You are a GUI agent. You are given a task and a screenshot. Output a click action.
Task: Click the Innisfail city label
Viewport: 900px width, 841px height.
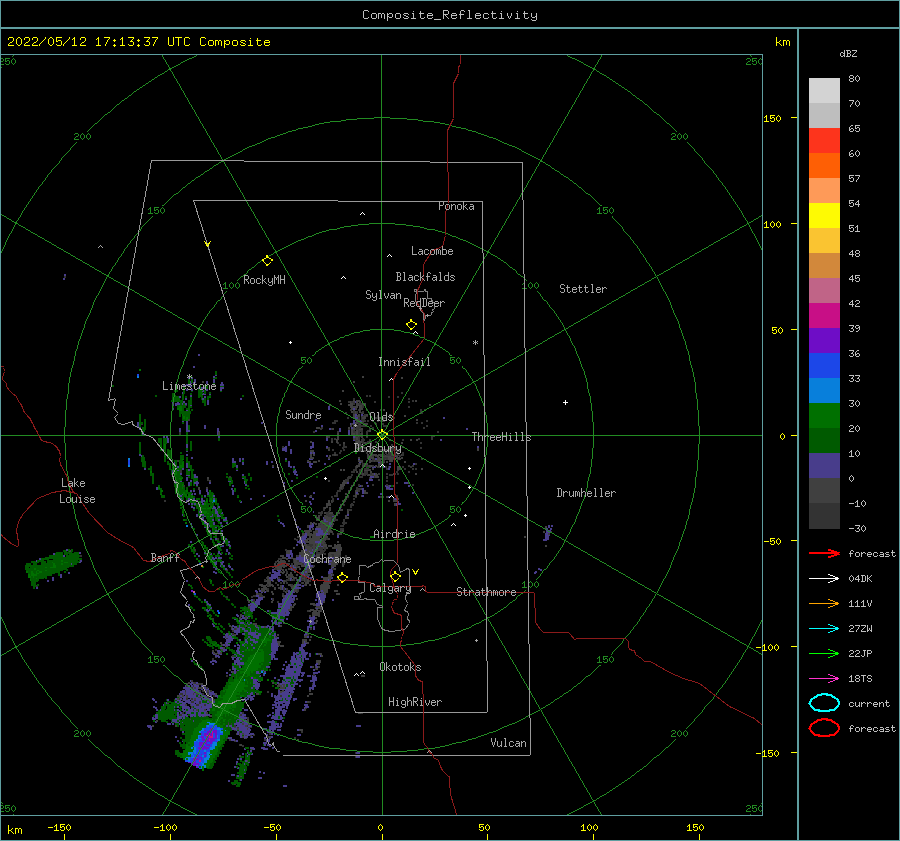point(404,362)
